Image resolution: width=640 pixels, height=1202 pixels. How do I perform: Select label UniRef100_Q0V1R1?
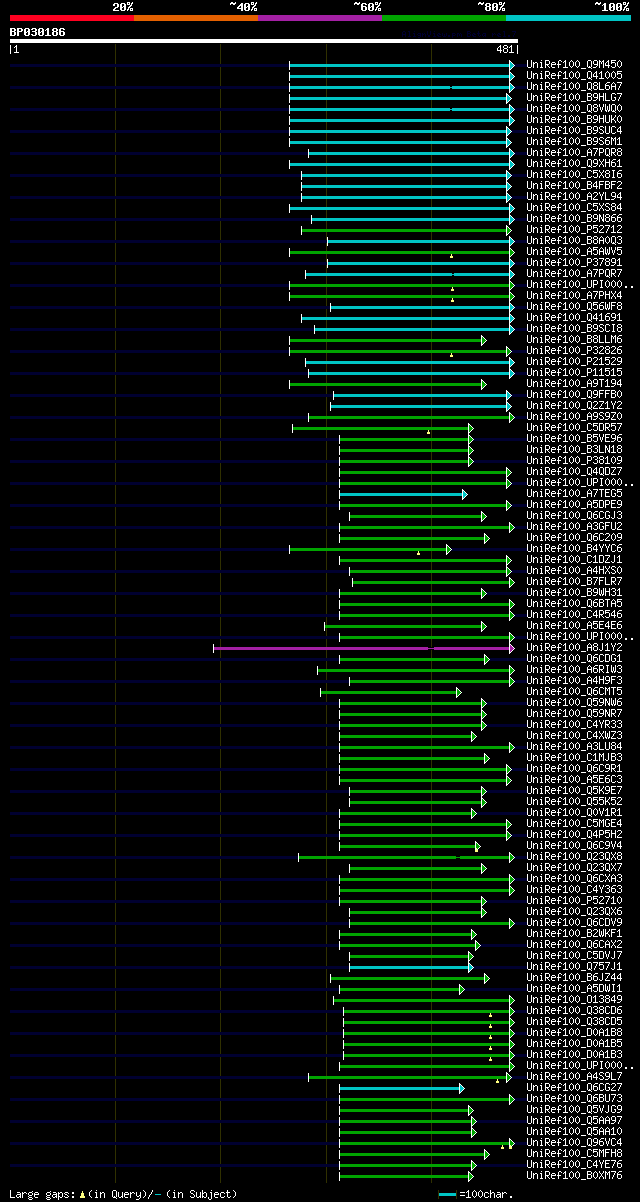[574, 812]
